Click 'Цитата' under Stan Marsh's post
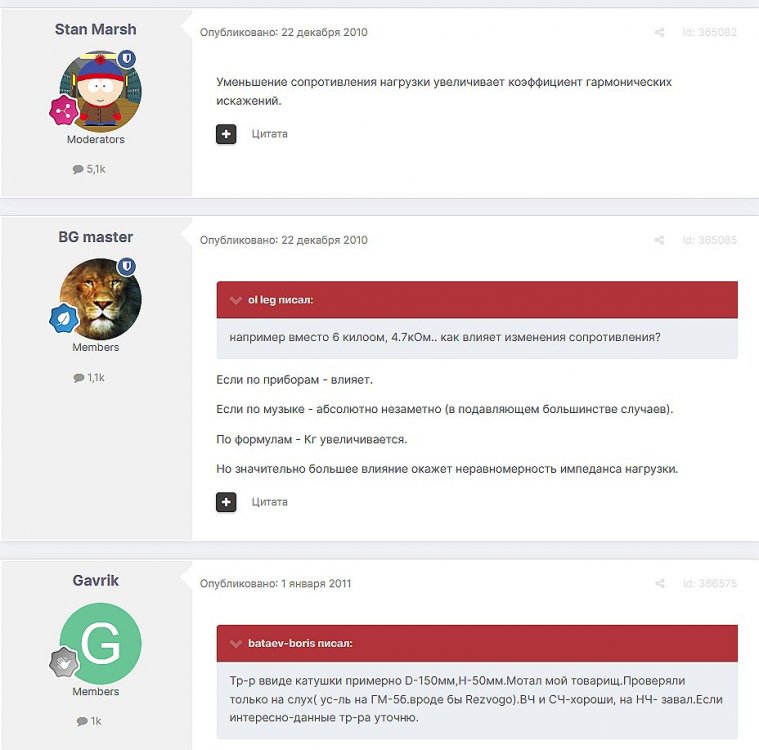Viewport: 759px width, 750px height. tap(270, 134)
